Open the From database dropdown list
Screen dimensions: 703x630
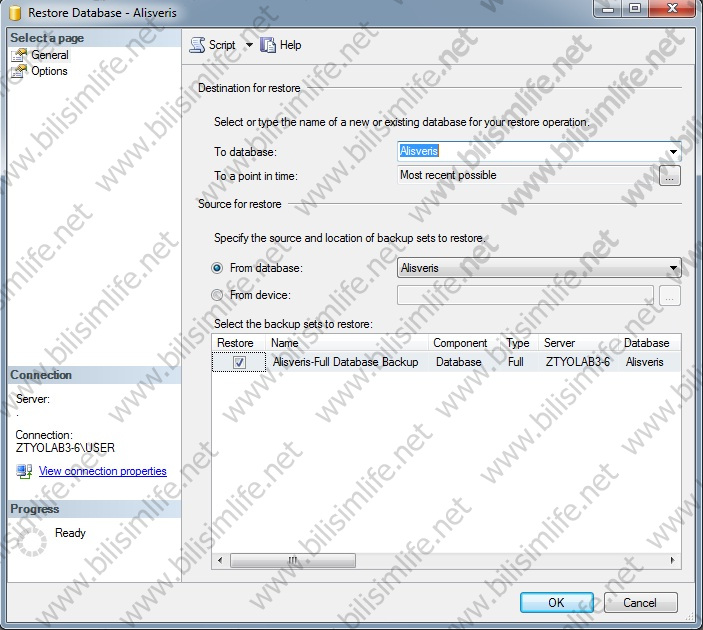pyautogui.click(x=673, y=268)
